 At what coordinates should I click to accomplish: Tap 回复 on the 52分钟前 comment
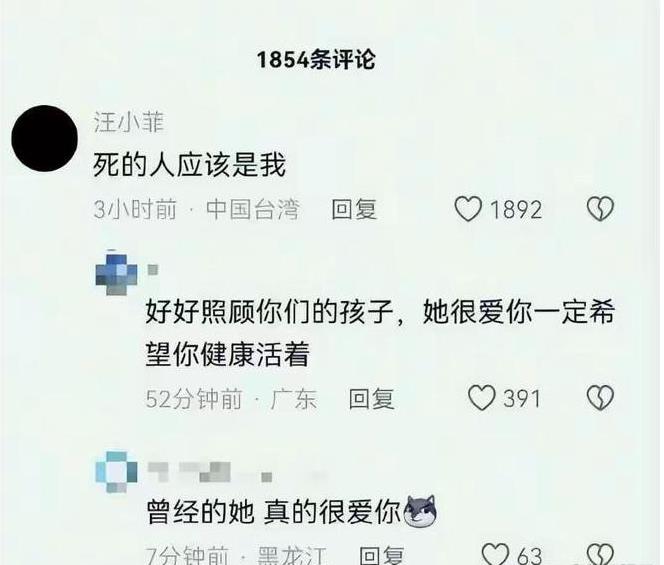pos(371,399)
